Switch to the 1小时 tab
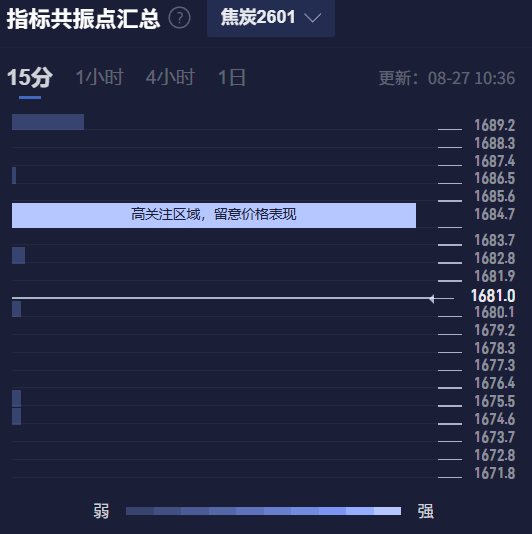This screenshot has width=532, height=534. click(99, 78)
